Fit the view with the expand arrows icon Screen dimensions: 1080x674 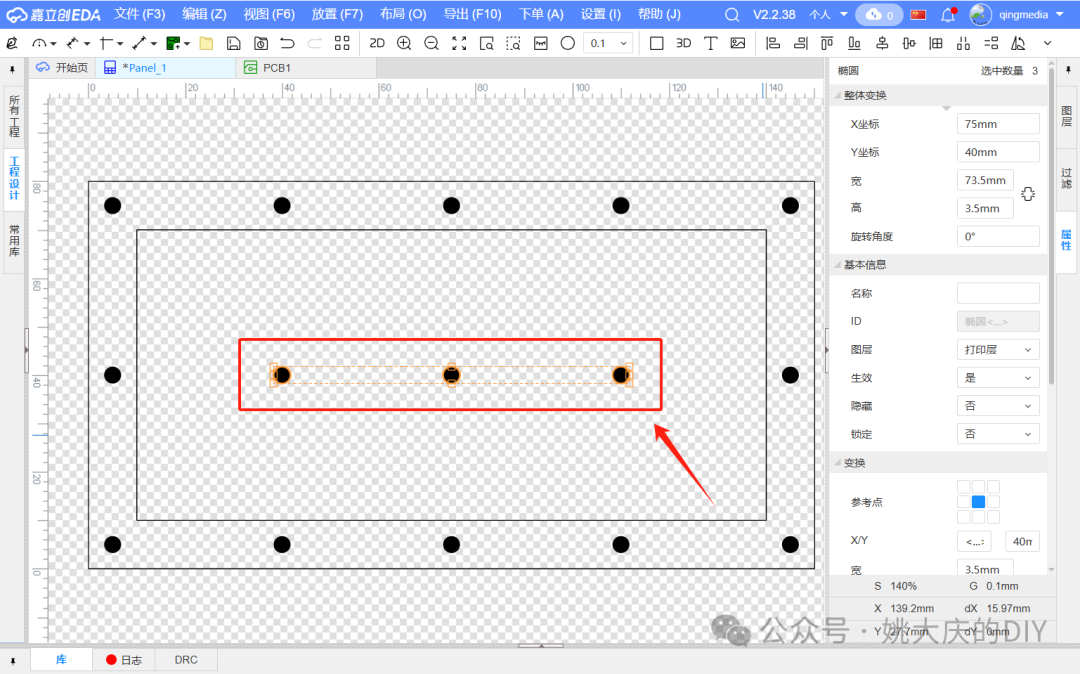tap(459, 43)
